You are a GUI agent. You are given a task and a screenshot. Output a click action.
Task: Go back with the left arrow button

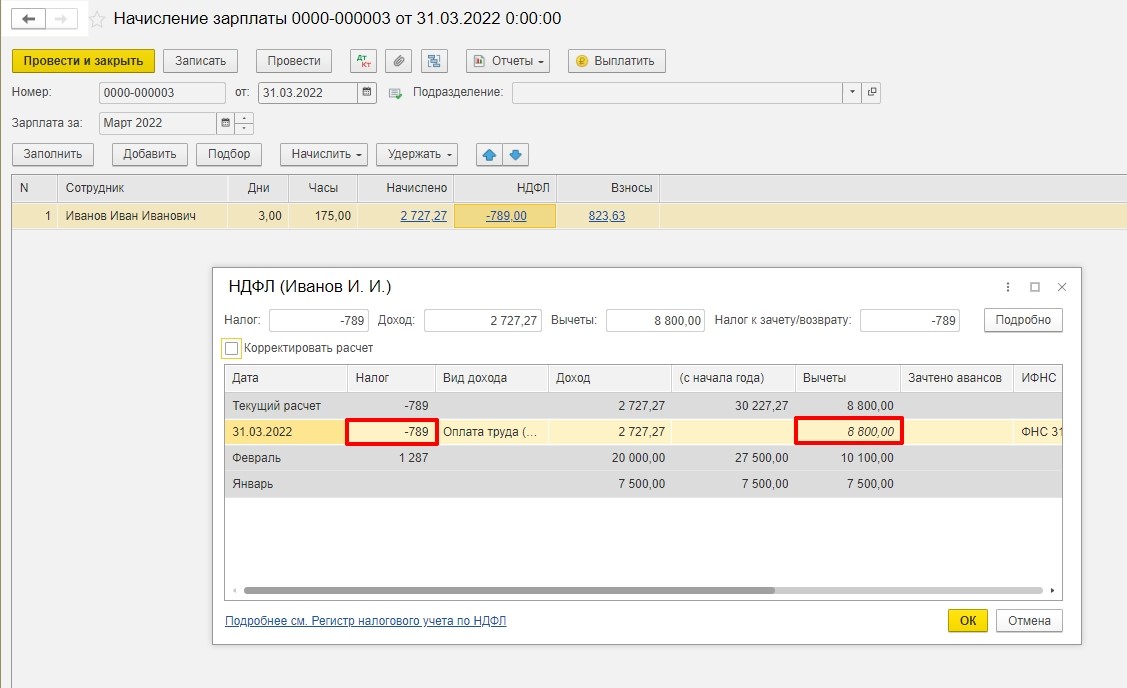click(x=29, y=19)
